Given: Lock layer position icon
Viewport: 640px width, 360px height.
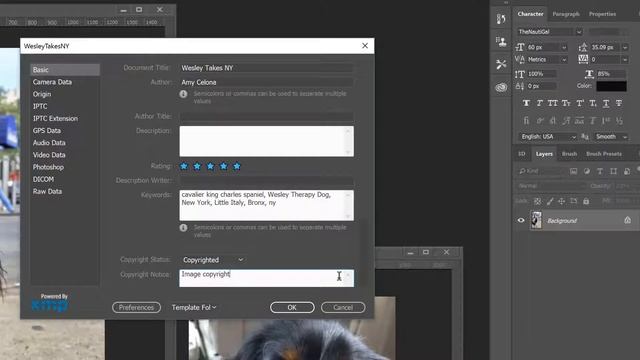Looking at the screenshot, I should pos(562,201).
